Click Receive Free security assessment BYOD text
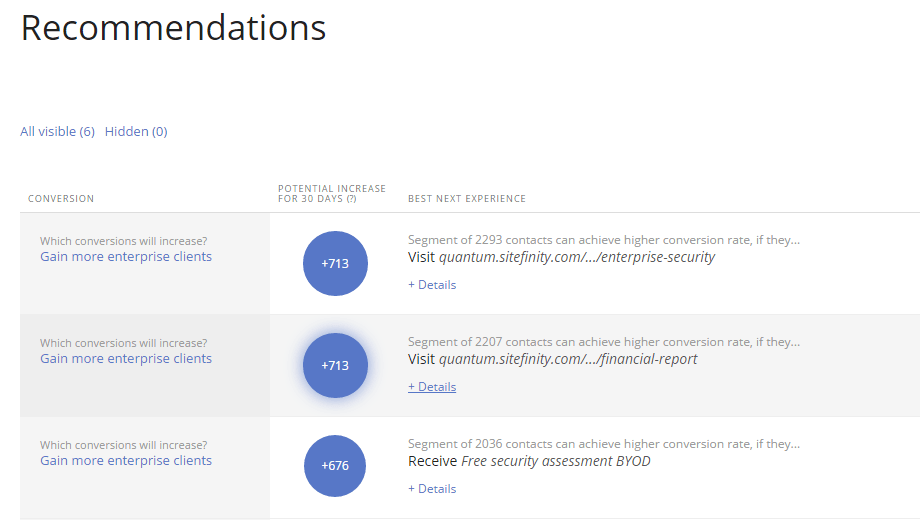Image resolution: width=920 pixels, height=520 pixels. coord(529,461)
